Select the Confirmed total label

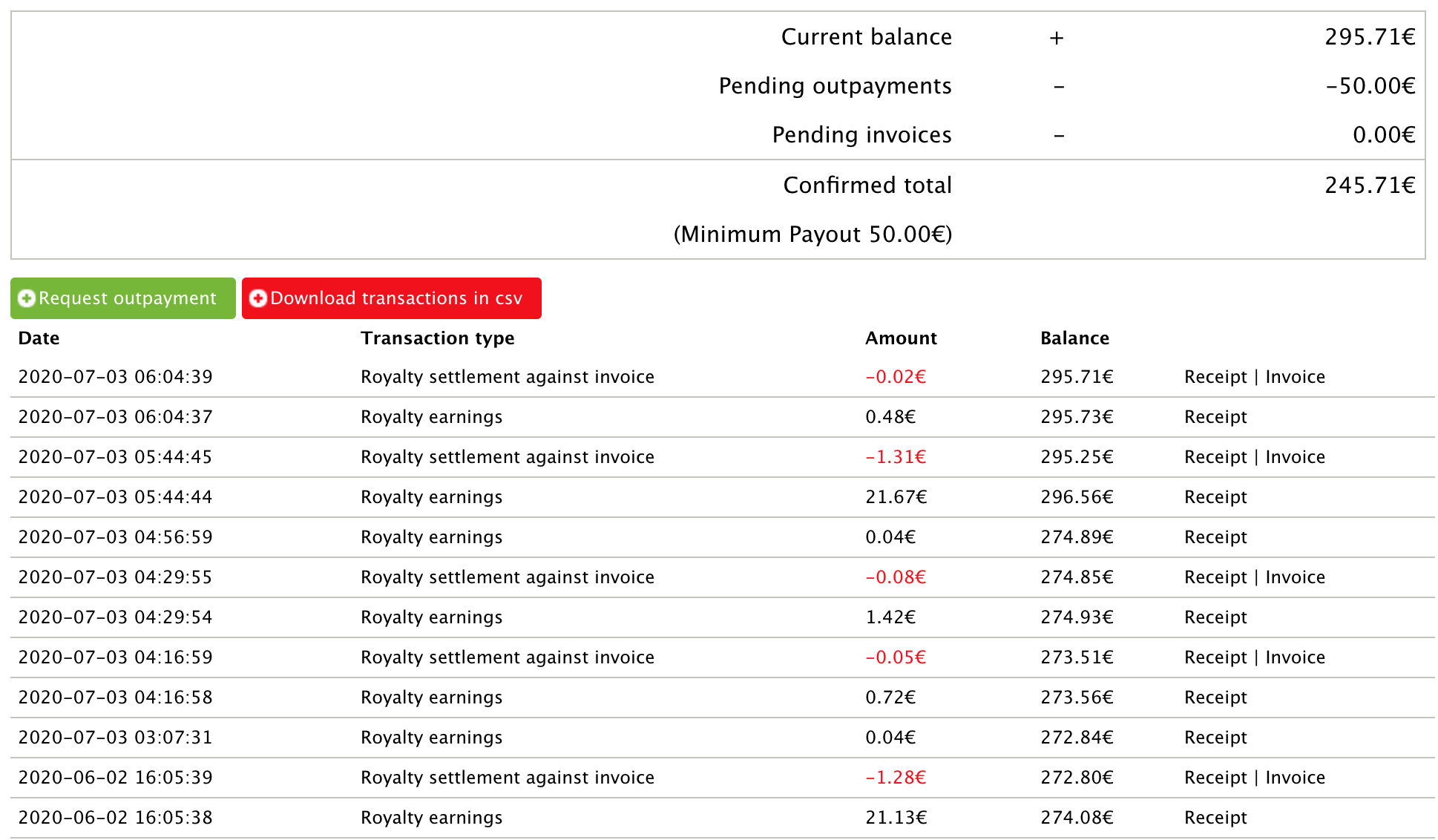pos(867,186)
